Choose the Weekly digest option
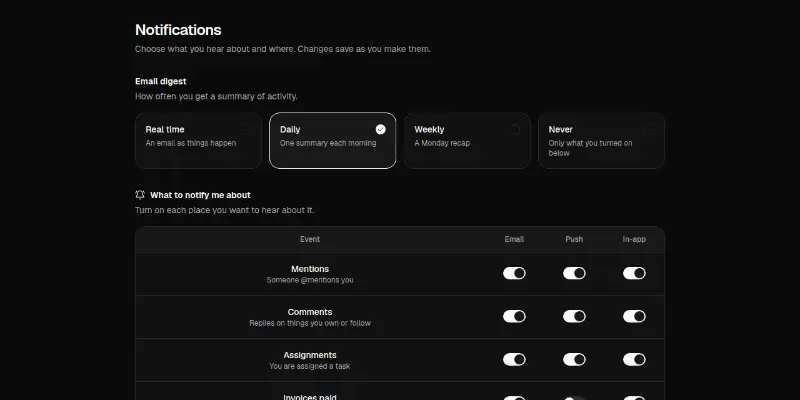The image size is (800, 400). [x=467, y=140]
